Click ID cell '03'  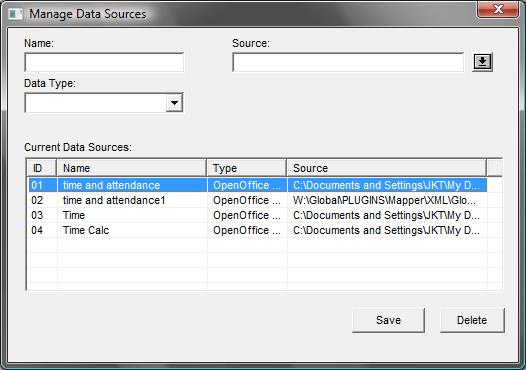coord(43,215)
